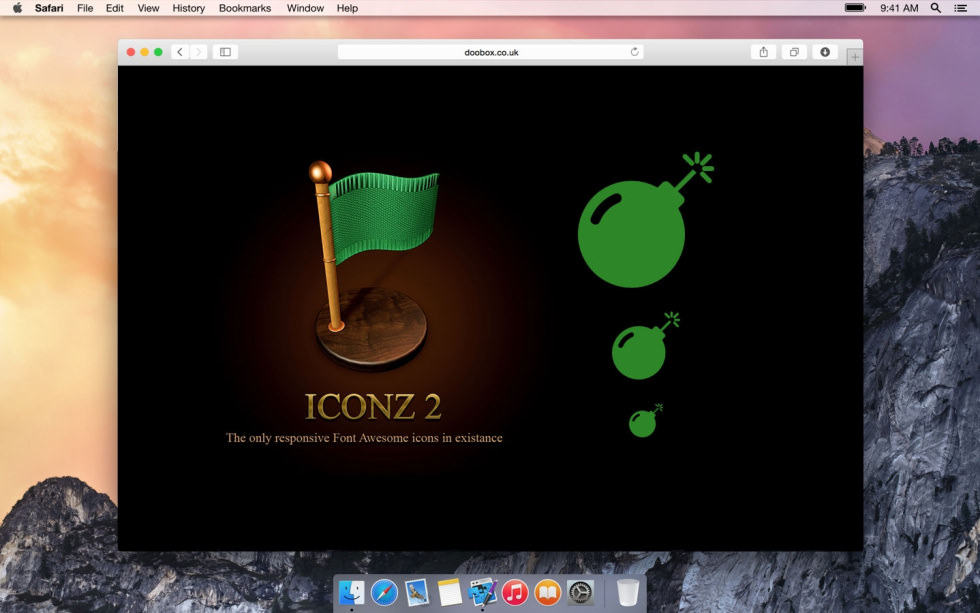Open the Apple menu
The width and height of the screenshot is (980, 613).
pyautogui.click(x=18, y=8)
